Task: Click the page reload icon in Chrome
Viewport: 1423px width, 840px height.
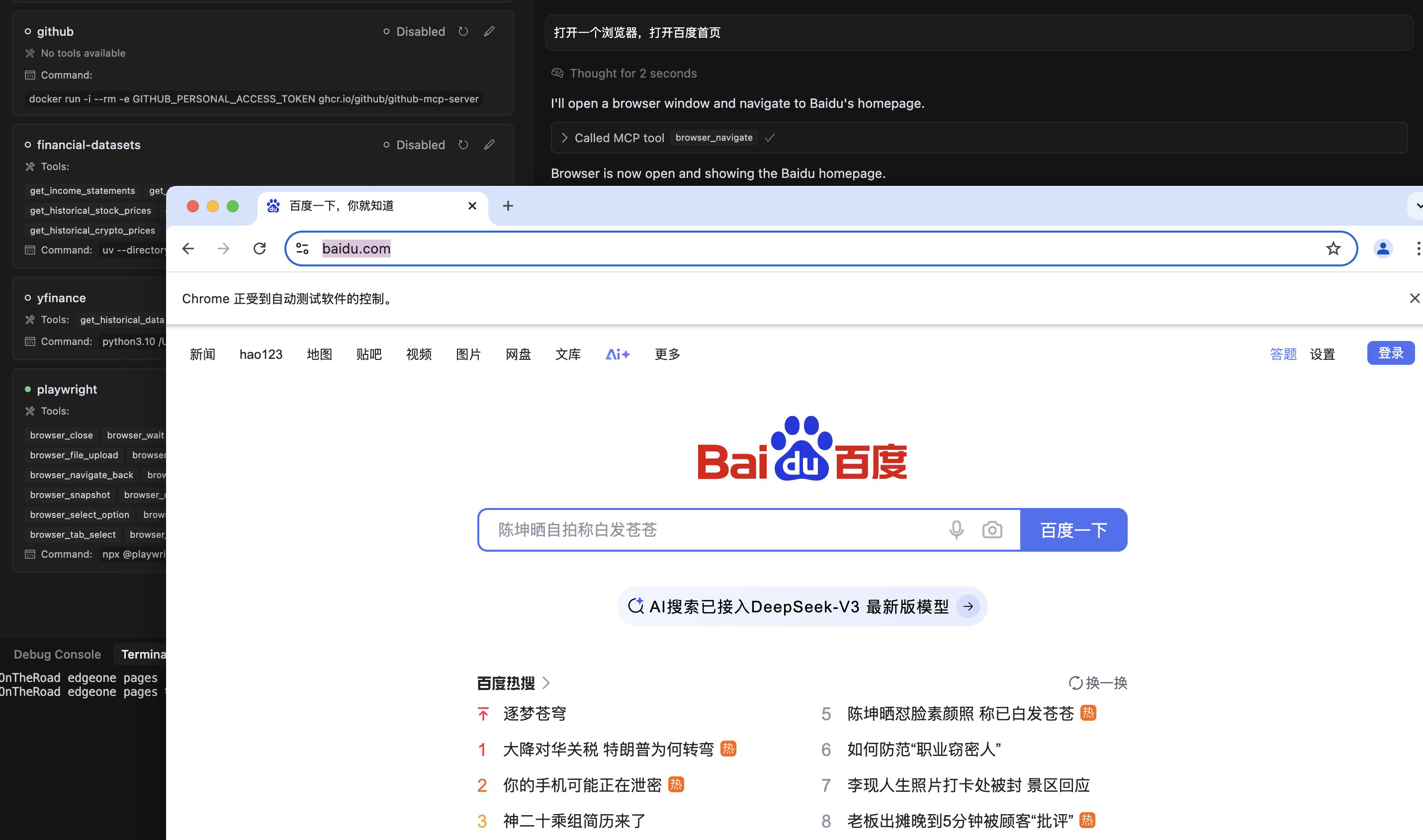Action: pyautogui.click(x=260, y=249)
